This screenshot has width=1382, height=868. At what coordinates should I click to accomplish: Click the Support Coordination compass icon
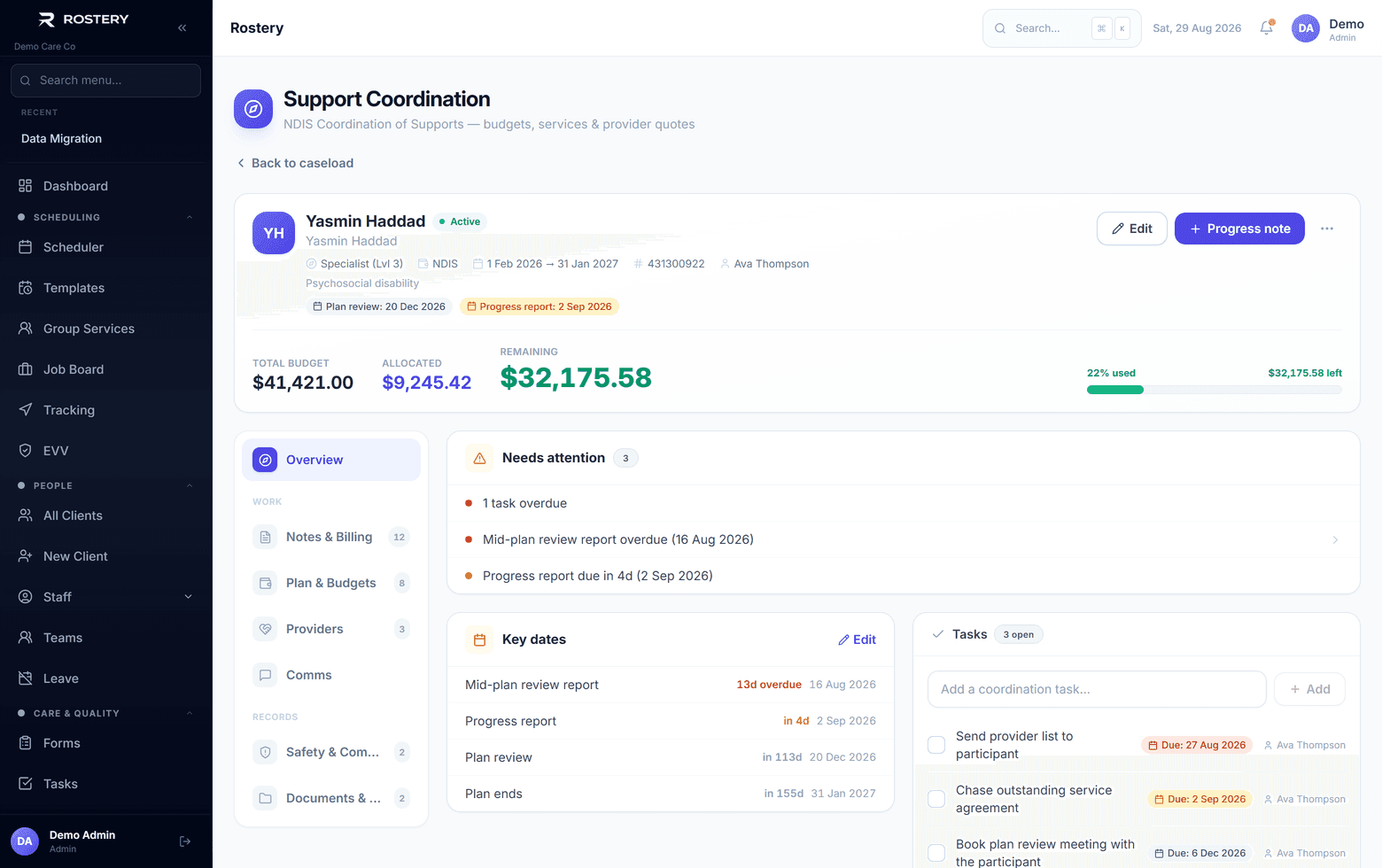(x=253, y=109)
